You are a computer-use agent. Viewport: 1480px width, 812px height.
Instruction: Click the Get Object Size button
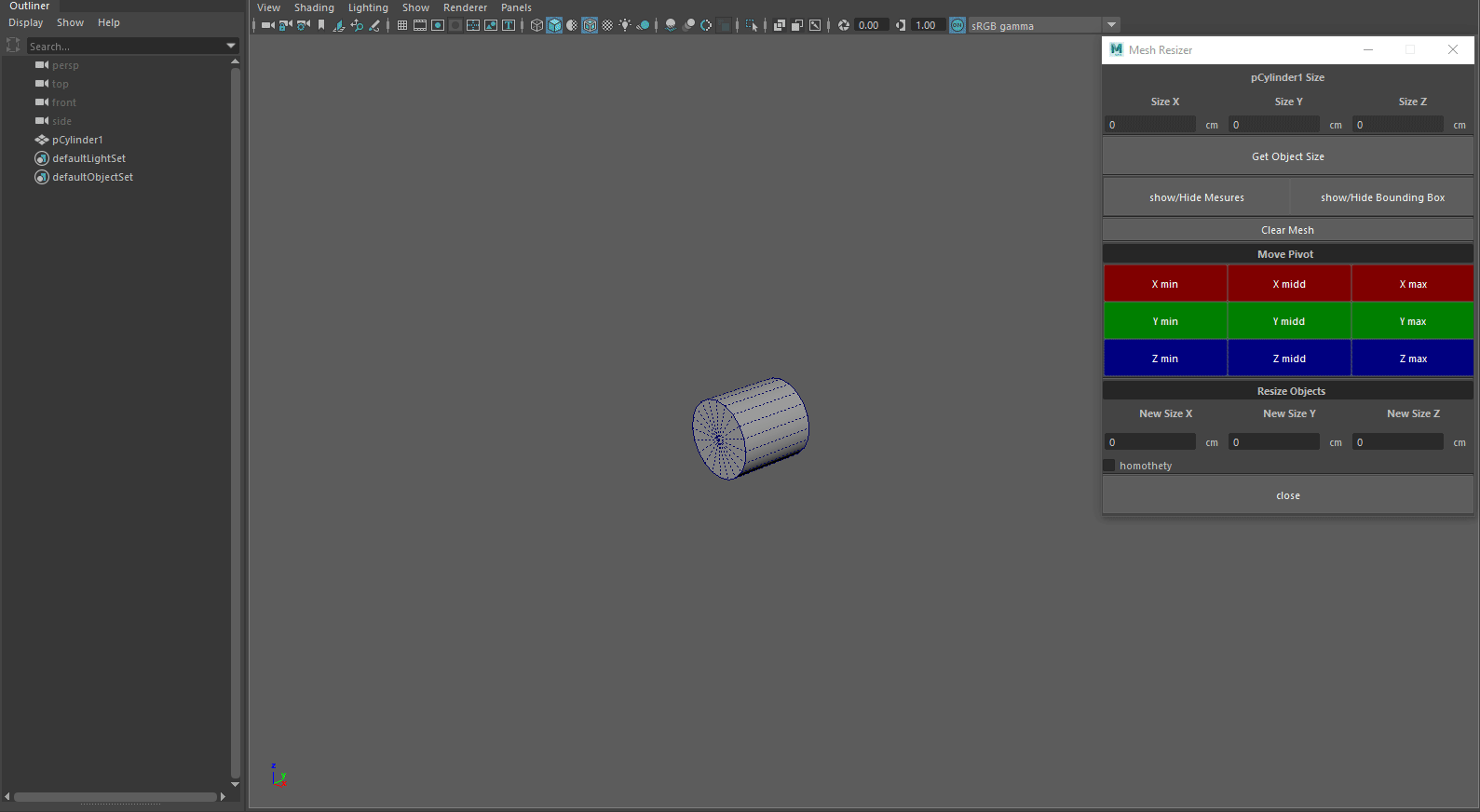[x=1288, y=156]
